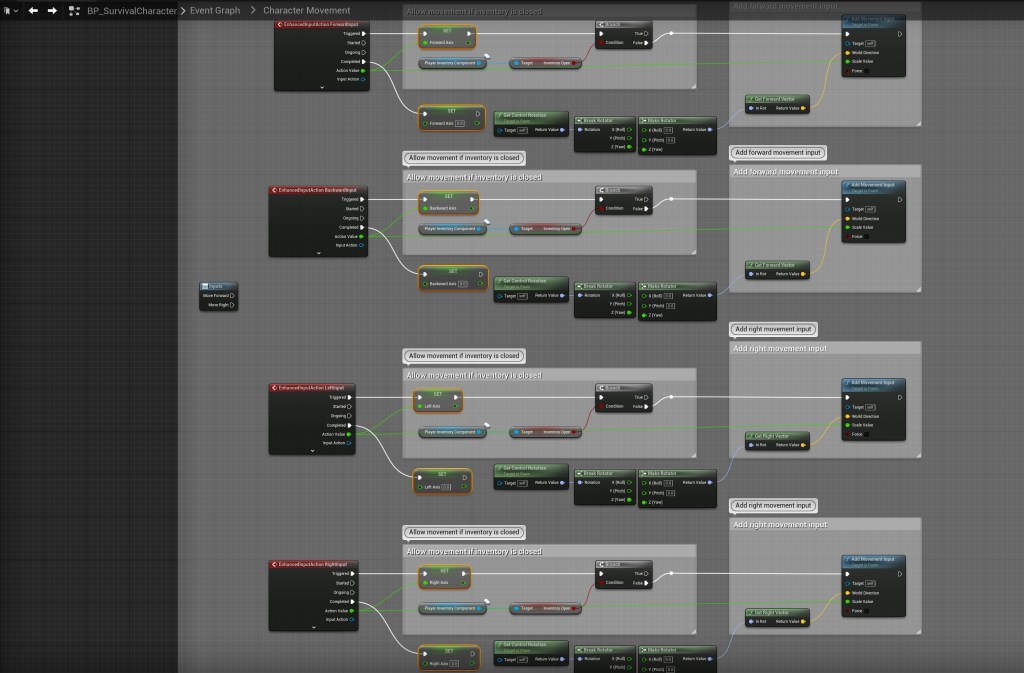This screenshot has height=673, width=1024.
Task: Expand advanced pins on EnhancedInputAction ForwardInput node
Action: (x=322, y=87)
